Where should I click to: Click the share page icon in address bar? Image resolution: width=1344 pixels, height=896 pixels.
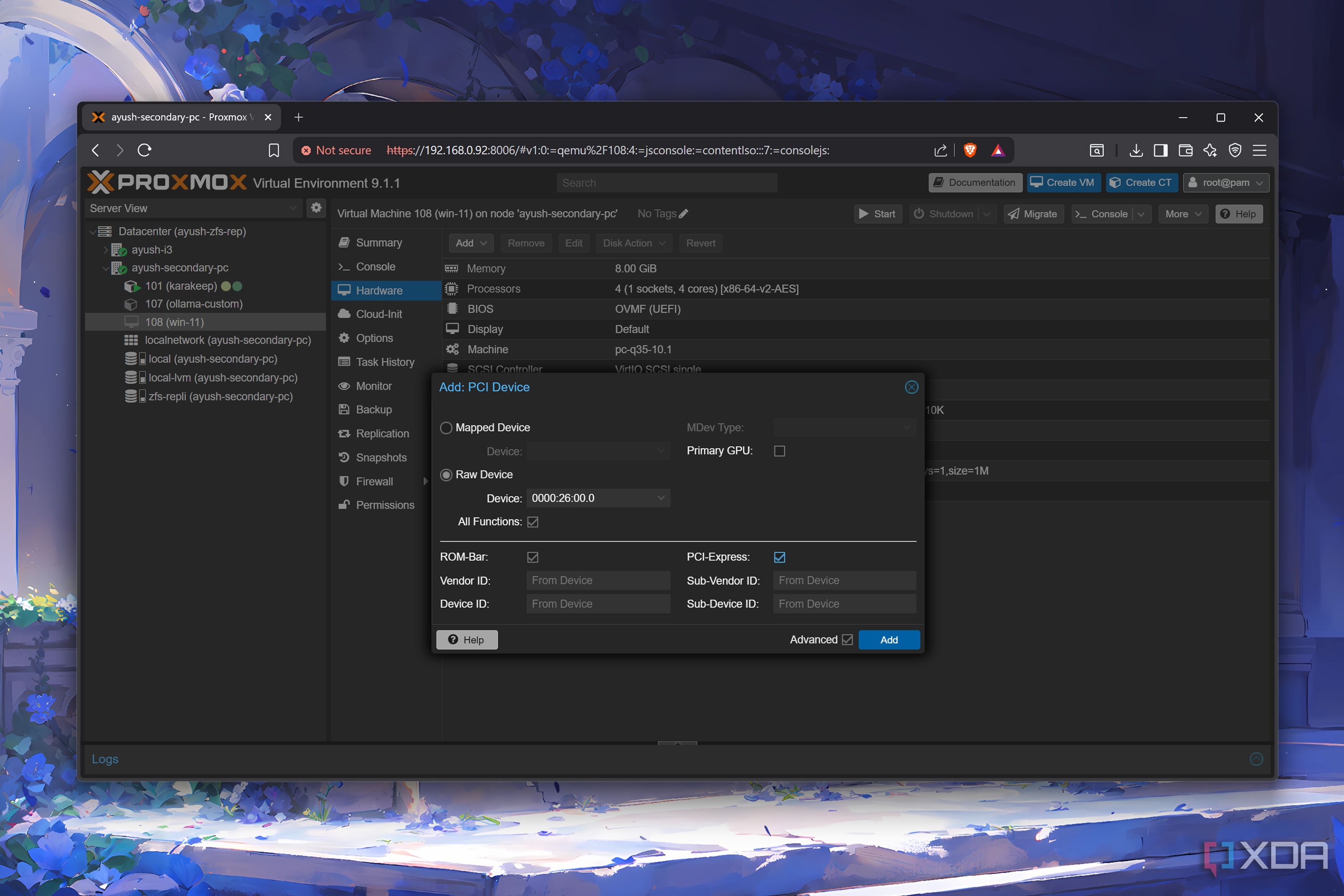pyautogui.click(x=940, y=150)
